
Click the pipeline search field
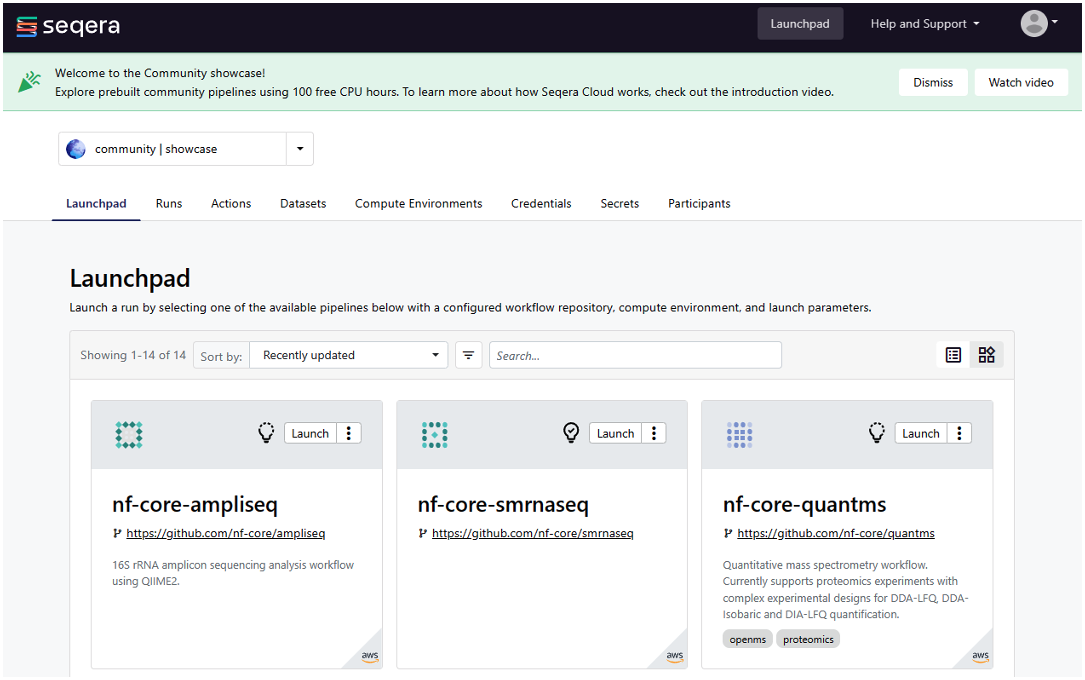coord(633,354)
